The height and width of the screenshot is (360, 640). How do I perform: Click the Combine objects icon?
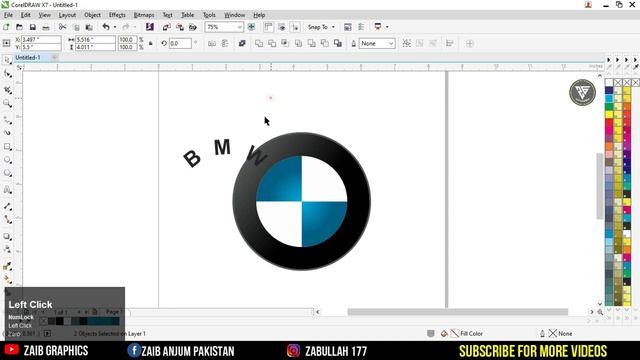[242, 43]
